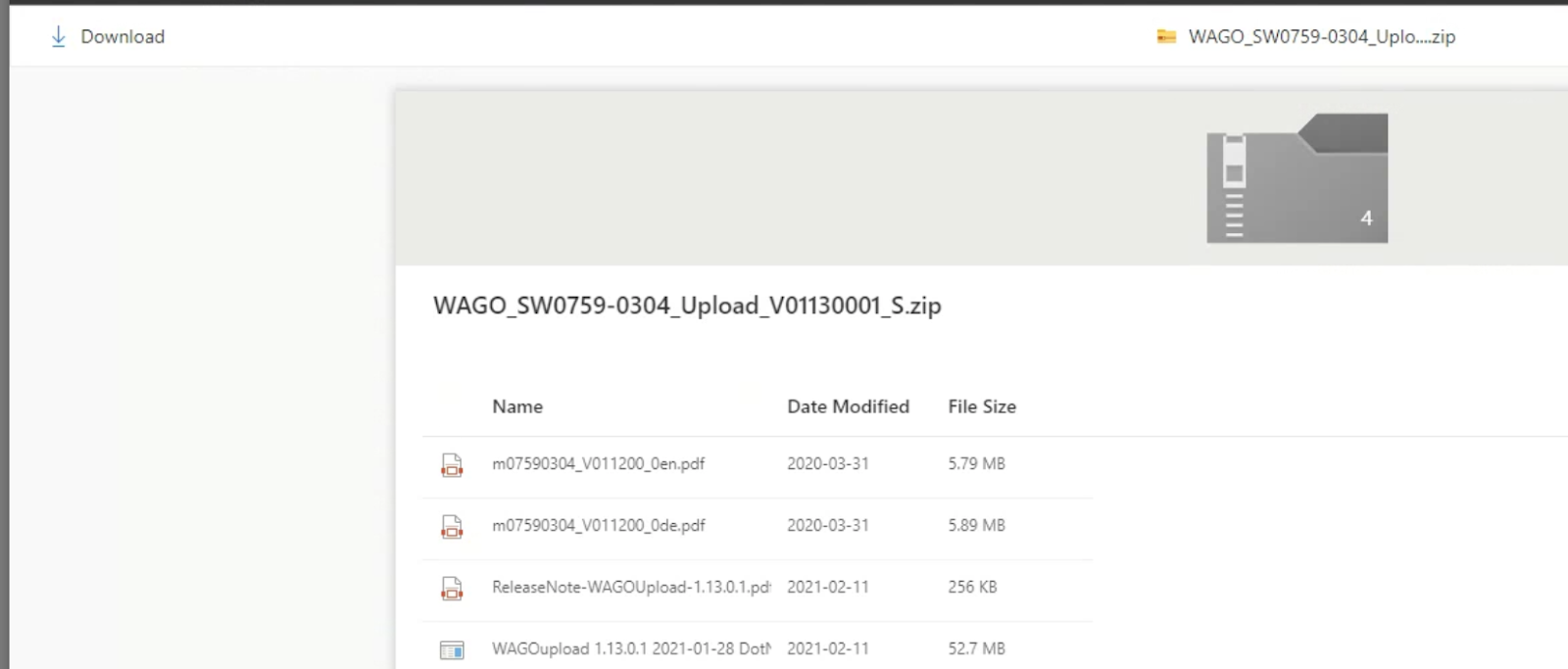1568x669 pixels.
Task: Click application icon for WAGOupload 1.13.0.1
Action: [452, 650]
